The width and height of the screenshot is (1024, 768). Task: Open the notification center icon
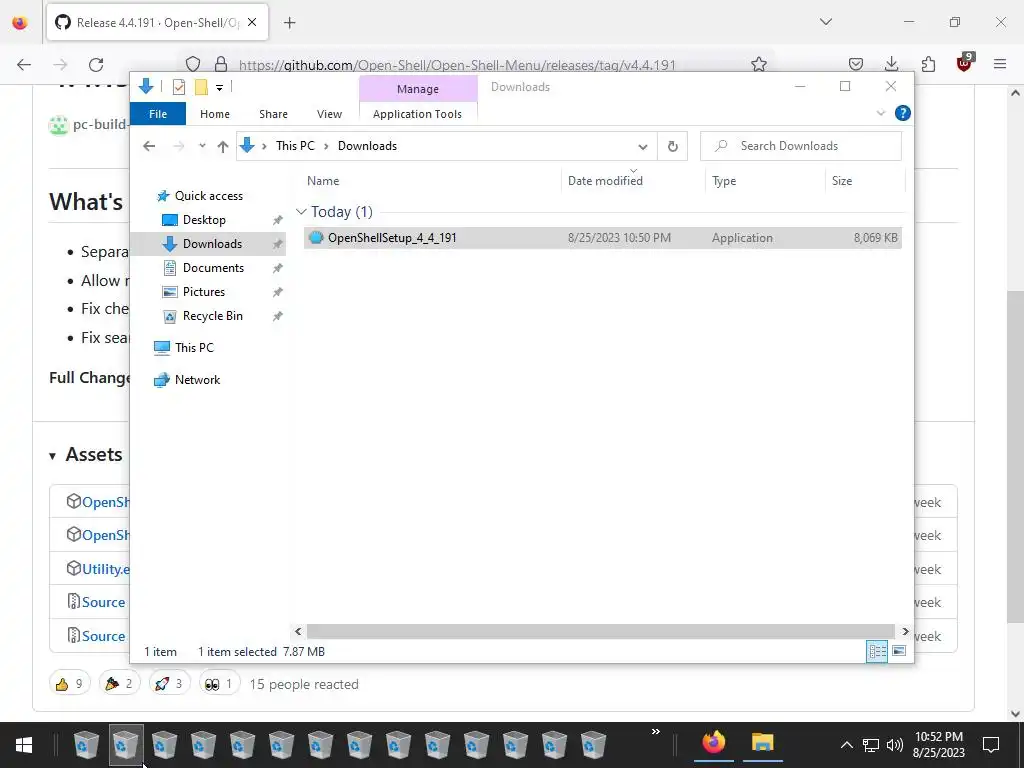pos(991,744)
